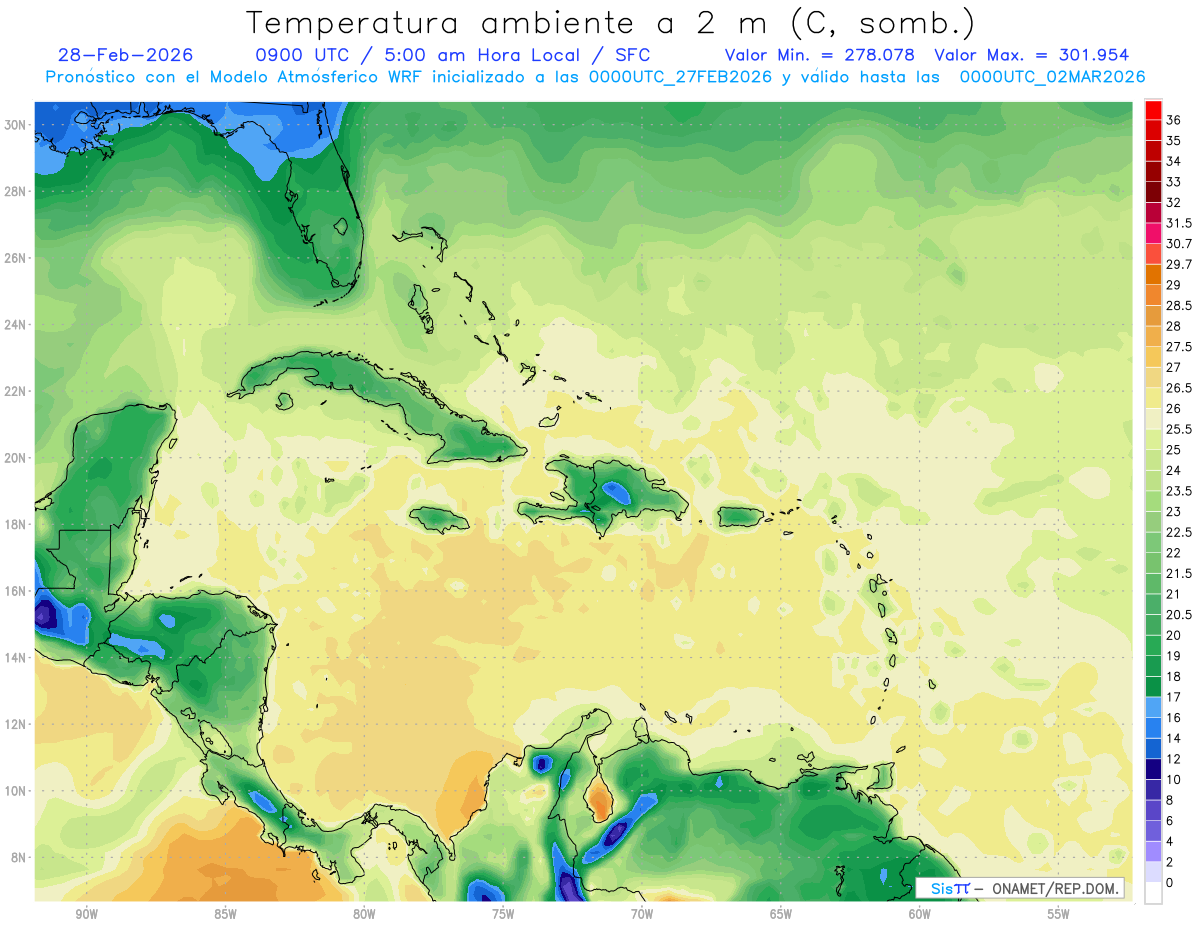Select the color scale value 23.5
The height and width of the screenshot is (927, 1200).
1179,491
